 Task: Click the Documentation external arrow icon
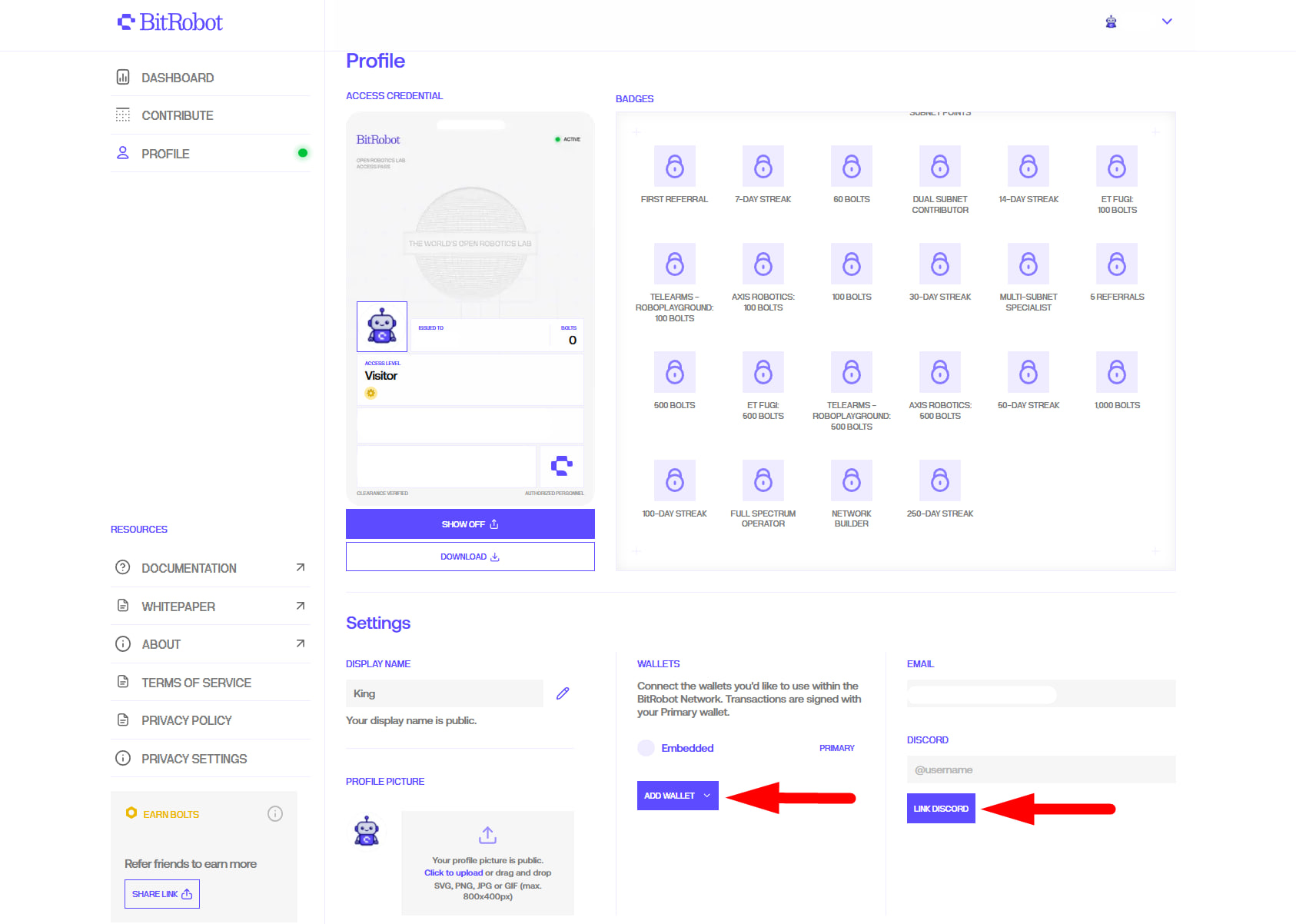(x=301, y=567)
